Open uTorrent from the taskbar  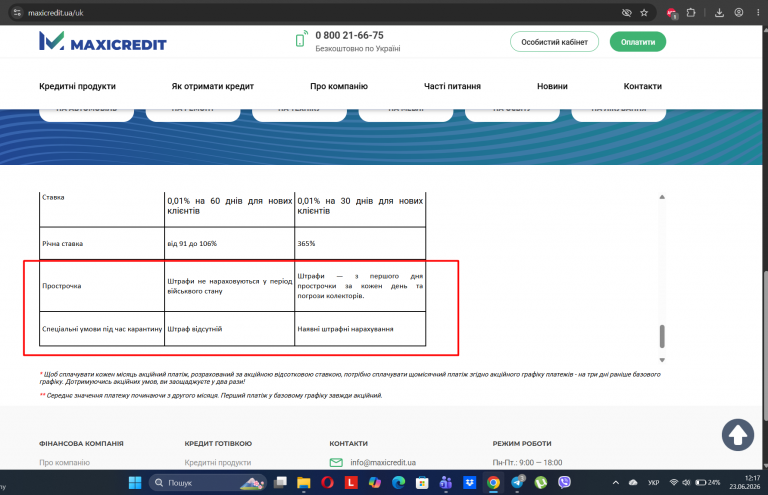pos(541,483)
